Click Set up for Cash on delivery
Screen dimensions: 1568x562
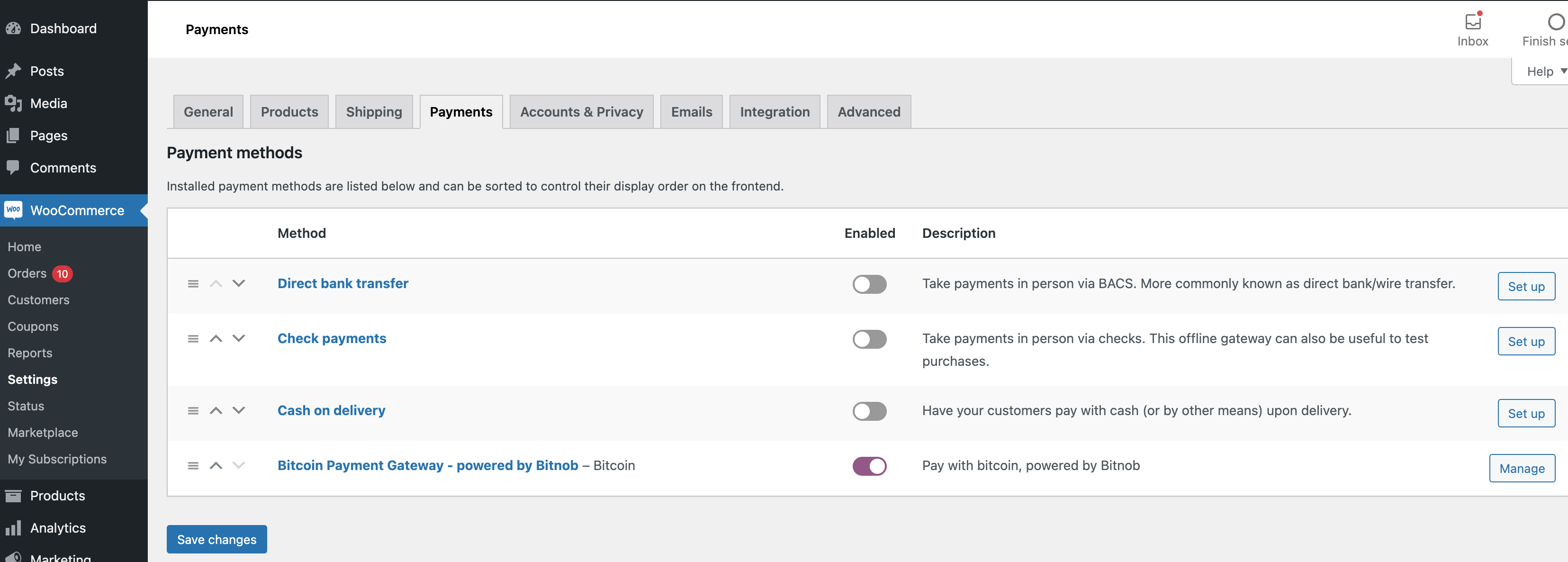pyautogui.click(x=1526, y=414)
